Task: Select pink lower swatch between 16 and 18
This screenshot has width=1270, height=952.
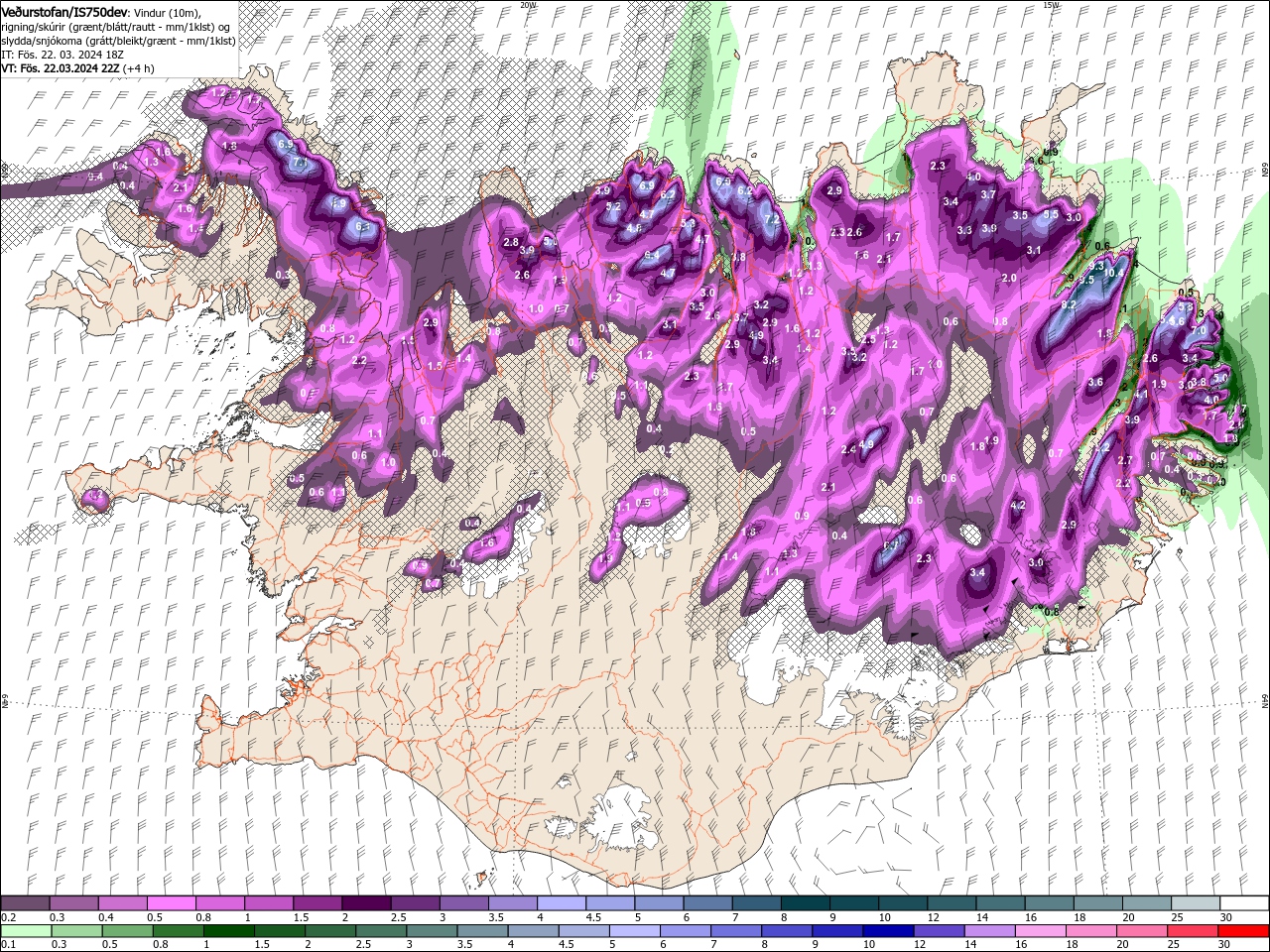Action: (1039, 931)
